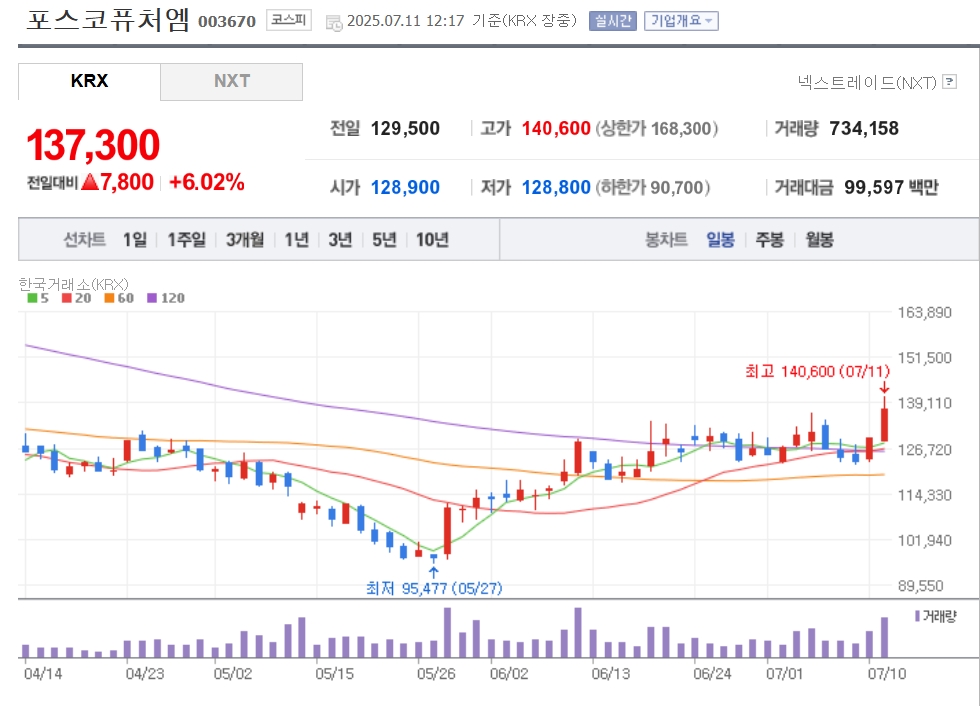Open the 기업개요 dropdown

pos(681,21)
